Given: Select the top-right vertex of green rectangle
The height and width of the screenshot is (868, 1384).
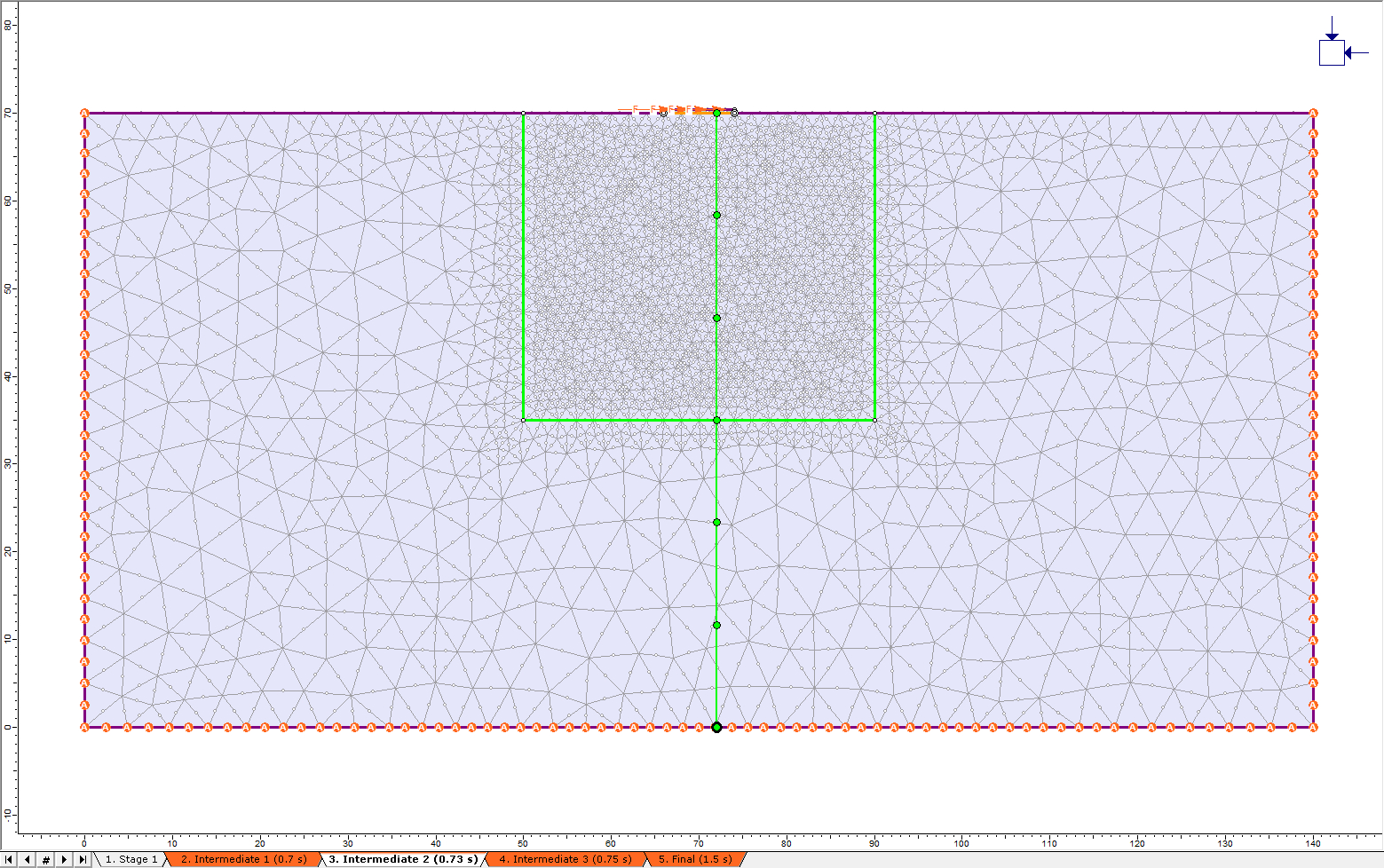Looking at the screenshot, I should pos(874,113).
